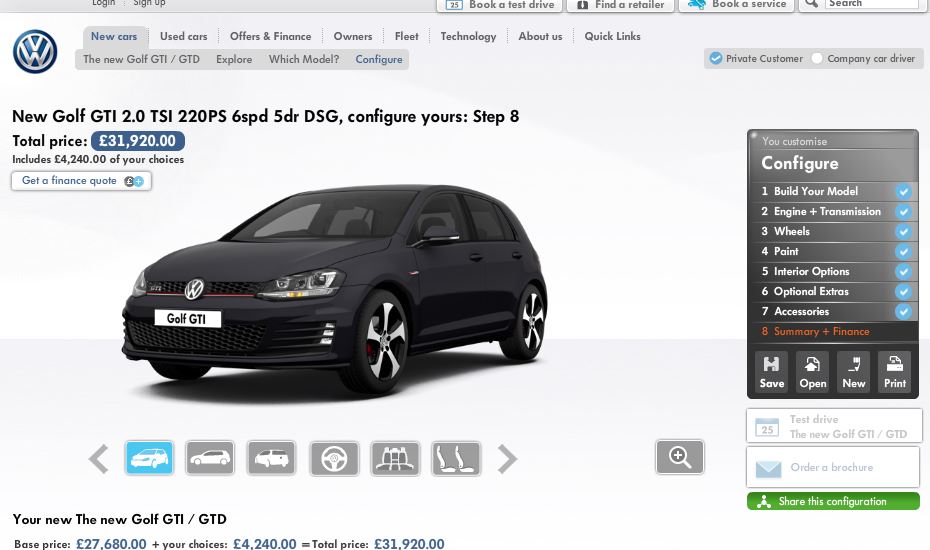
Task: Select the Company car driver option
Action: (817, 59)
